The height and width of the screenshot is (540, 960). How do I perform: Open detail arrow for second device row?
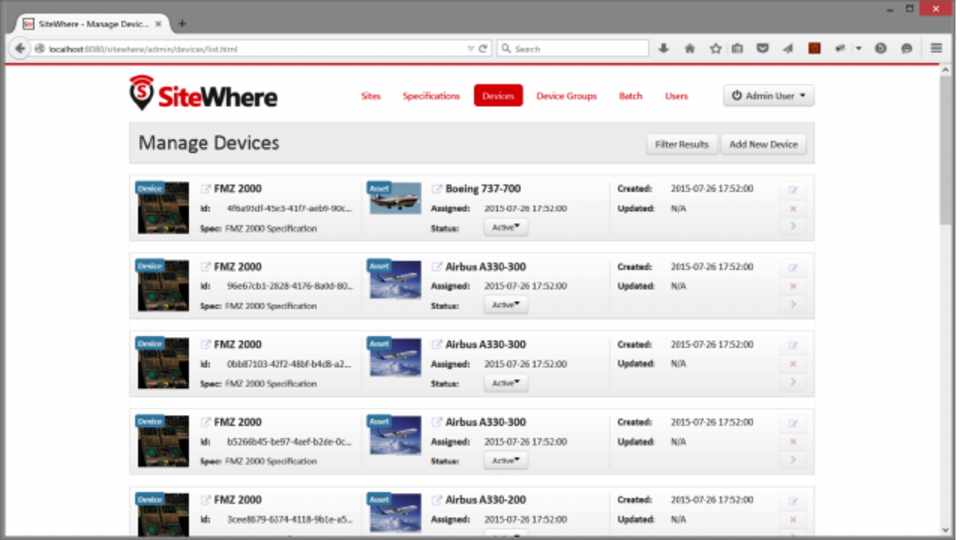(793, 305)
